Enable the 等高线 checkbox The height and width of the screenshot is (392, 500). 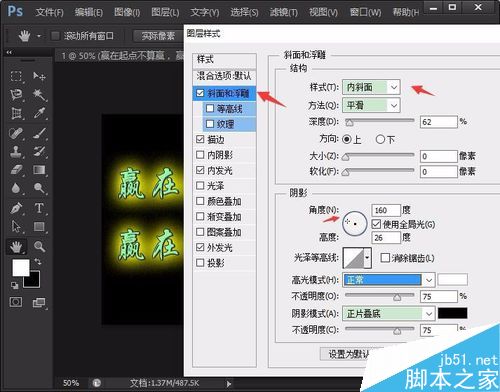coord(210,108)
